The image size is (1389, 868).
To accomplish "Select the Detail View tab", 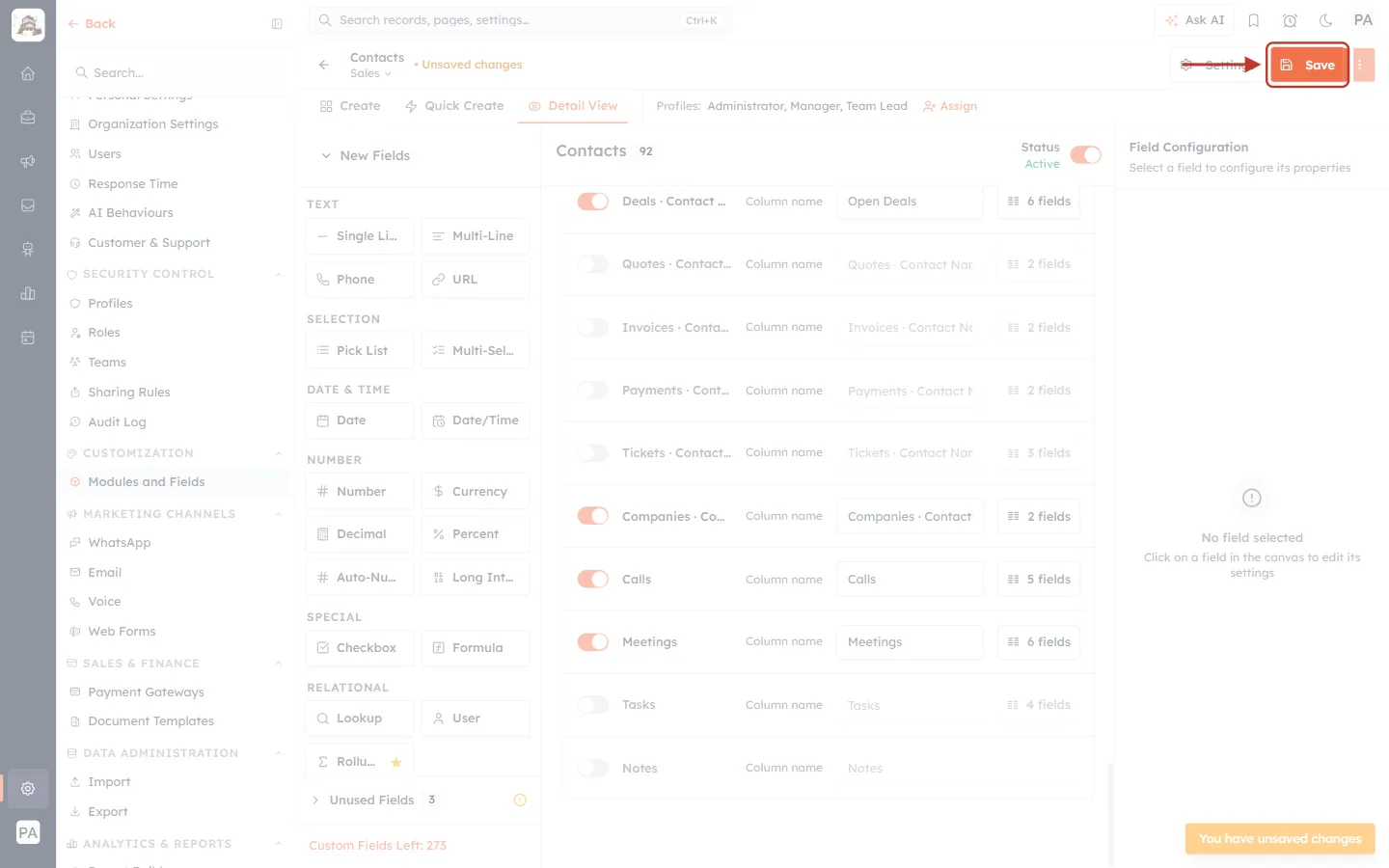I will (573, 106).
